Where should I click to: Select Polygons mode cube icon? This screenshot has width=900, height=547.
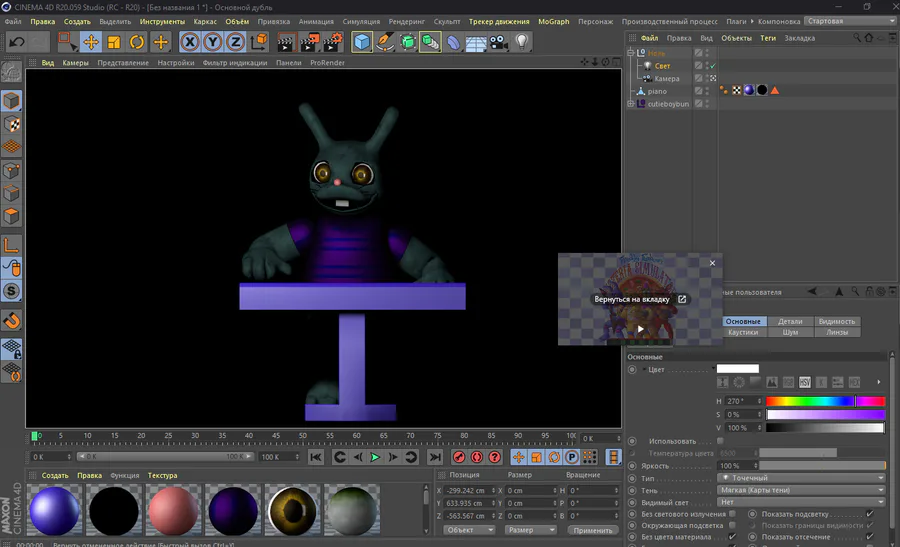point(11,216)
